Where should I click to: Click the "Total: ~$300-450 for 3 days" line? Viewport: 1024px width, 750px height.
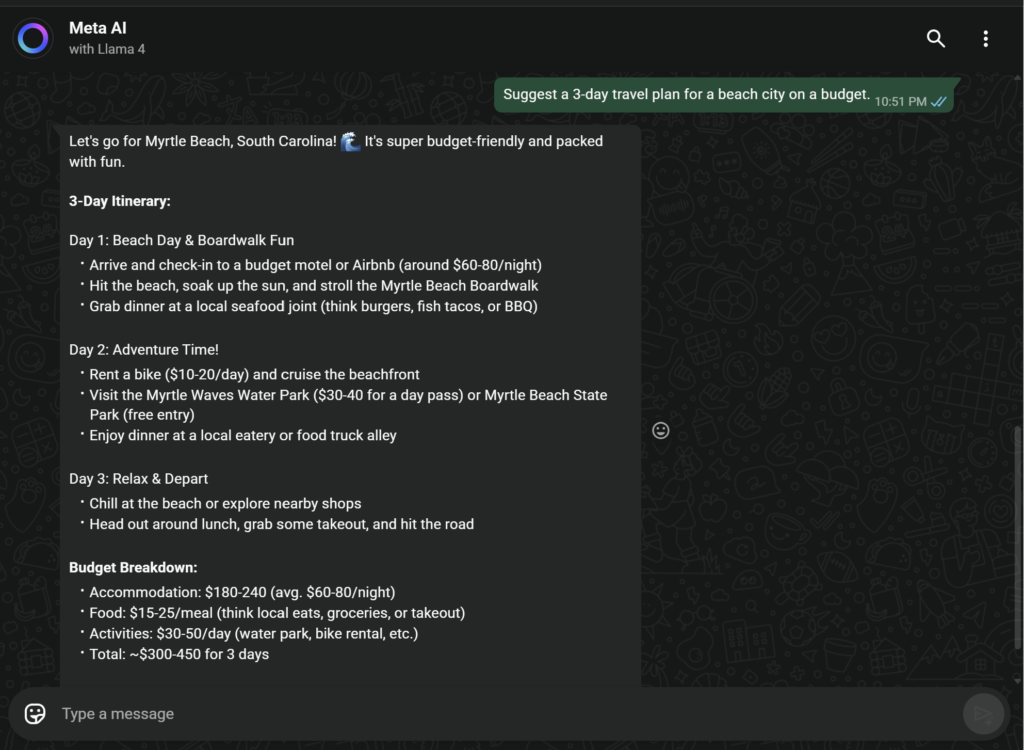[x=179, y=654]
